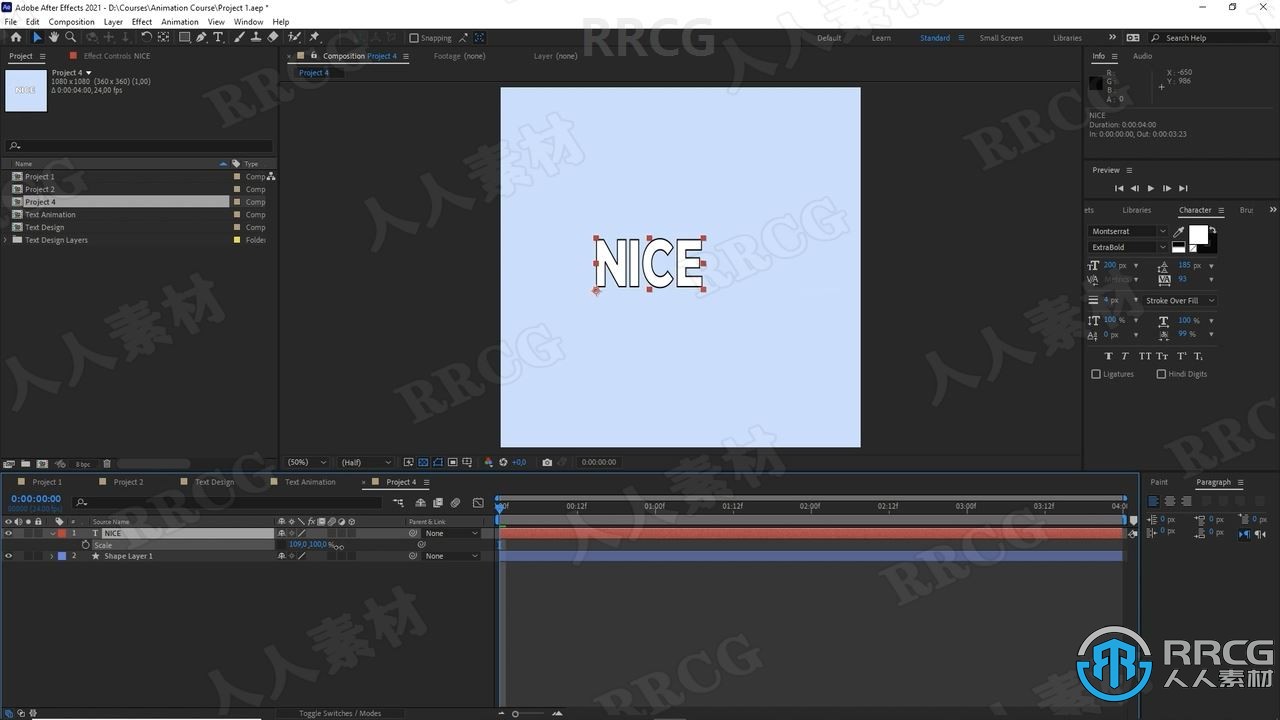Select the Zoom tool in toolbar
1280x720 pixels.
[70, 37]
